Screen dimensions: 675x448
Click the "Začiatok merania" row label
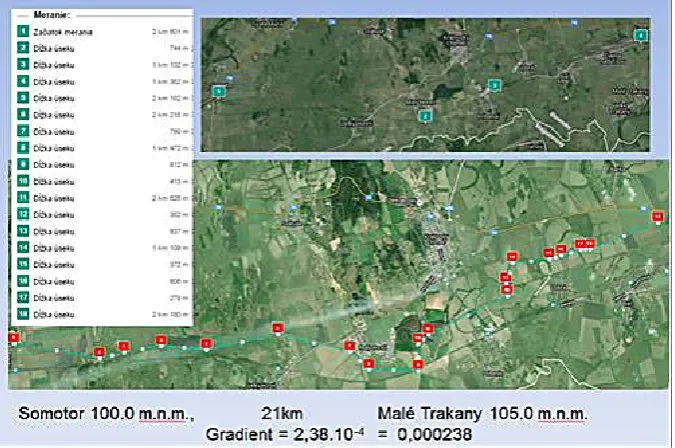click(x=63, y=32)
